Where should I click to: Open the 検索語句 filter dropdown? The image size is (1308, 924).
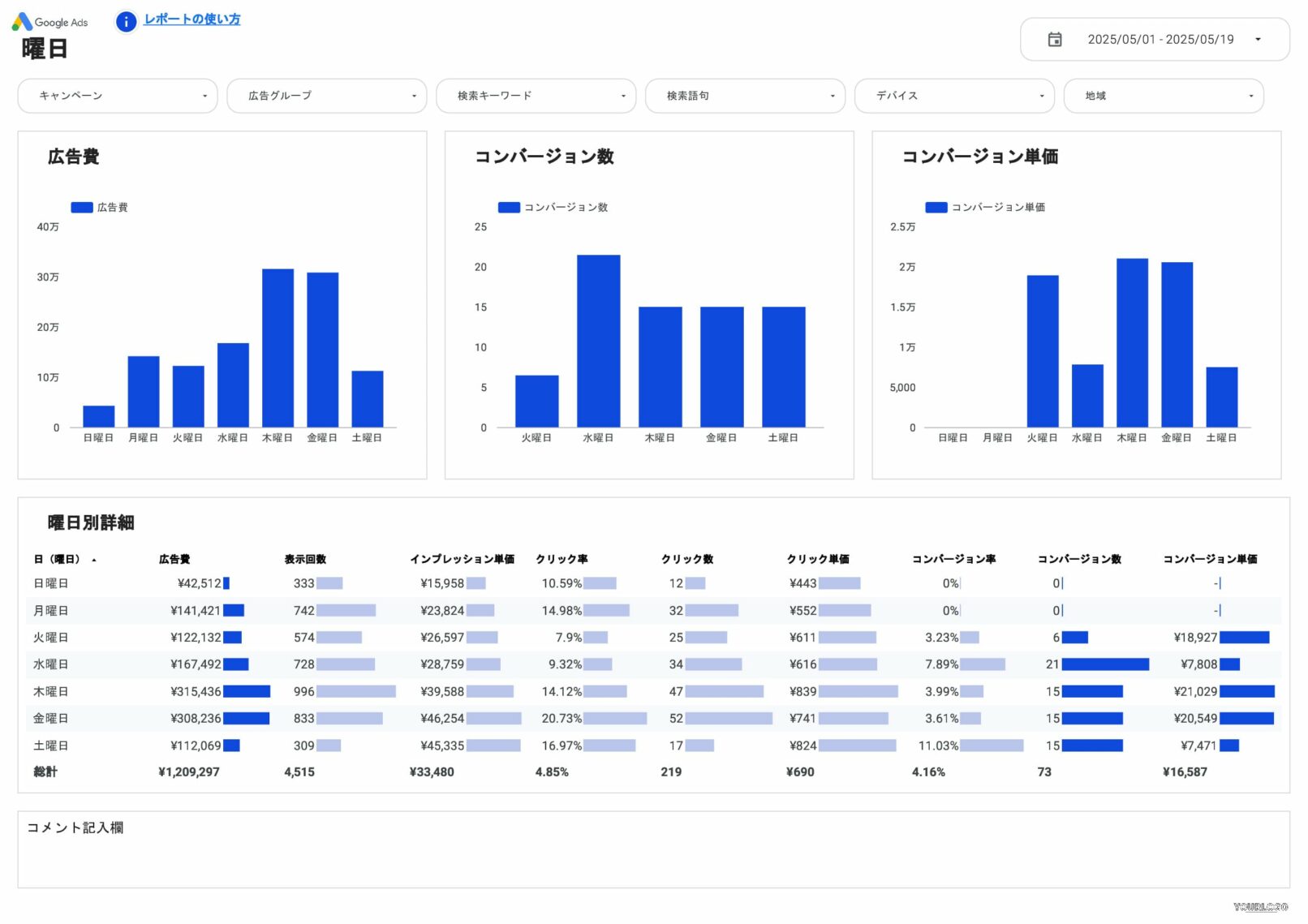pyautogui.click(x=745, y=96)
